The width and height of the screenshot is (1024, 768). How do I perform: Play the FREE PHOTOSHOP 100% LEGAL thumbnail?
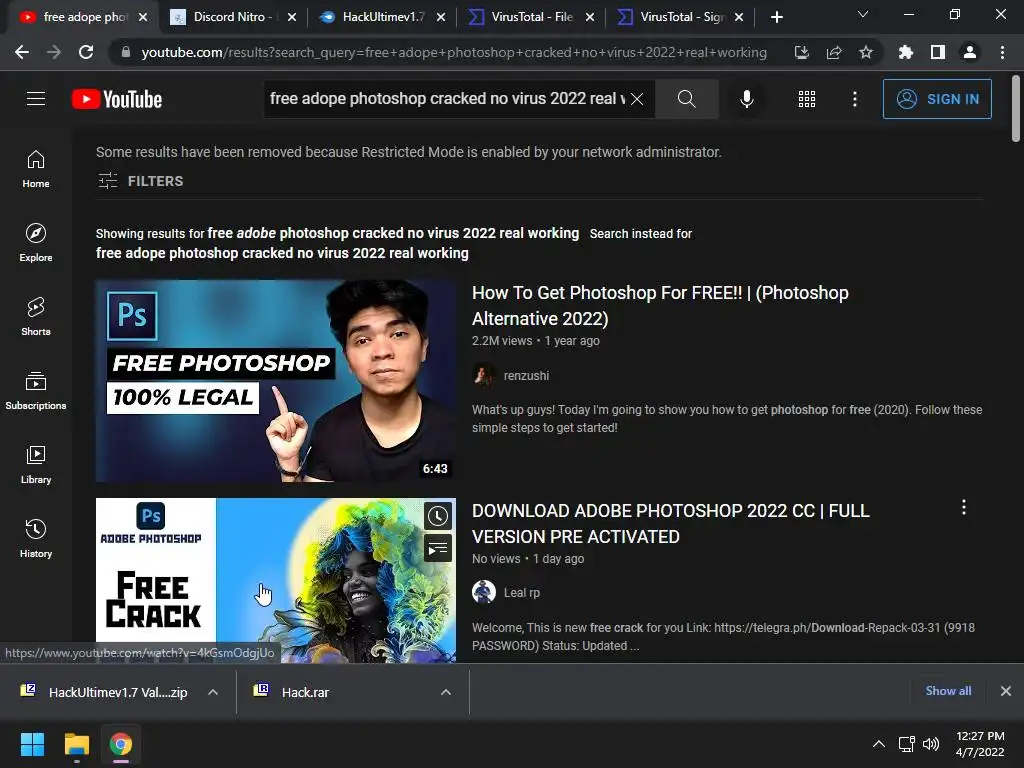tap(276, 381)
